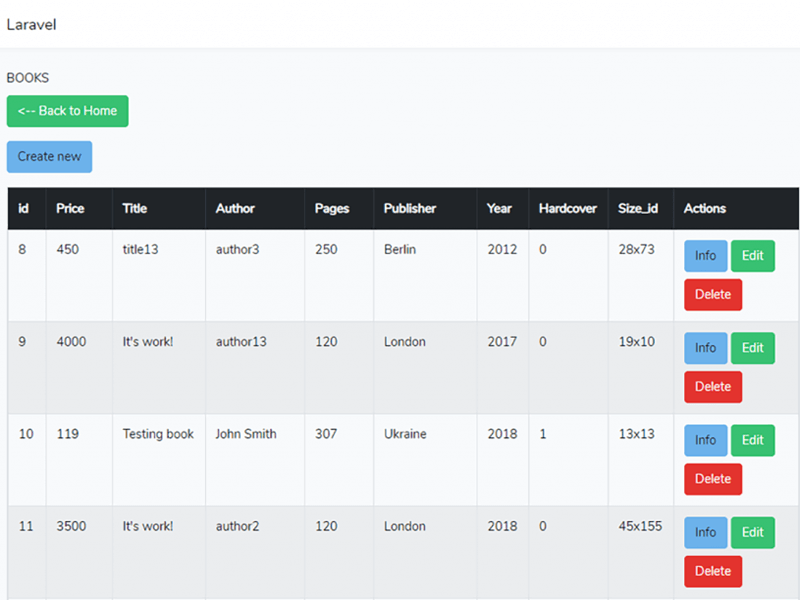The width and height of the screenshot is (800, 600).
Task: Select the Publisher column header
Action: [410, 209]
